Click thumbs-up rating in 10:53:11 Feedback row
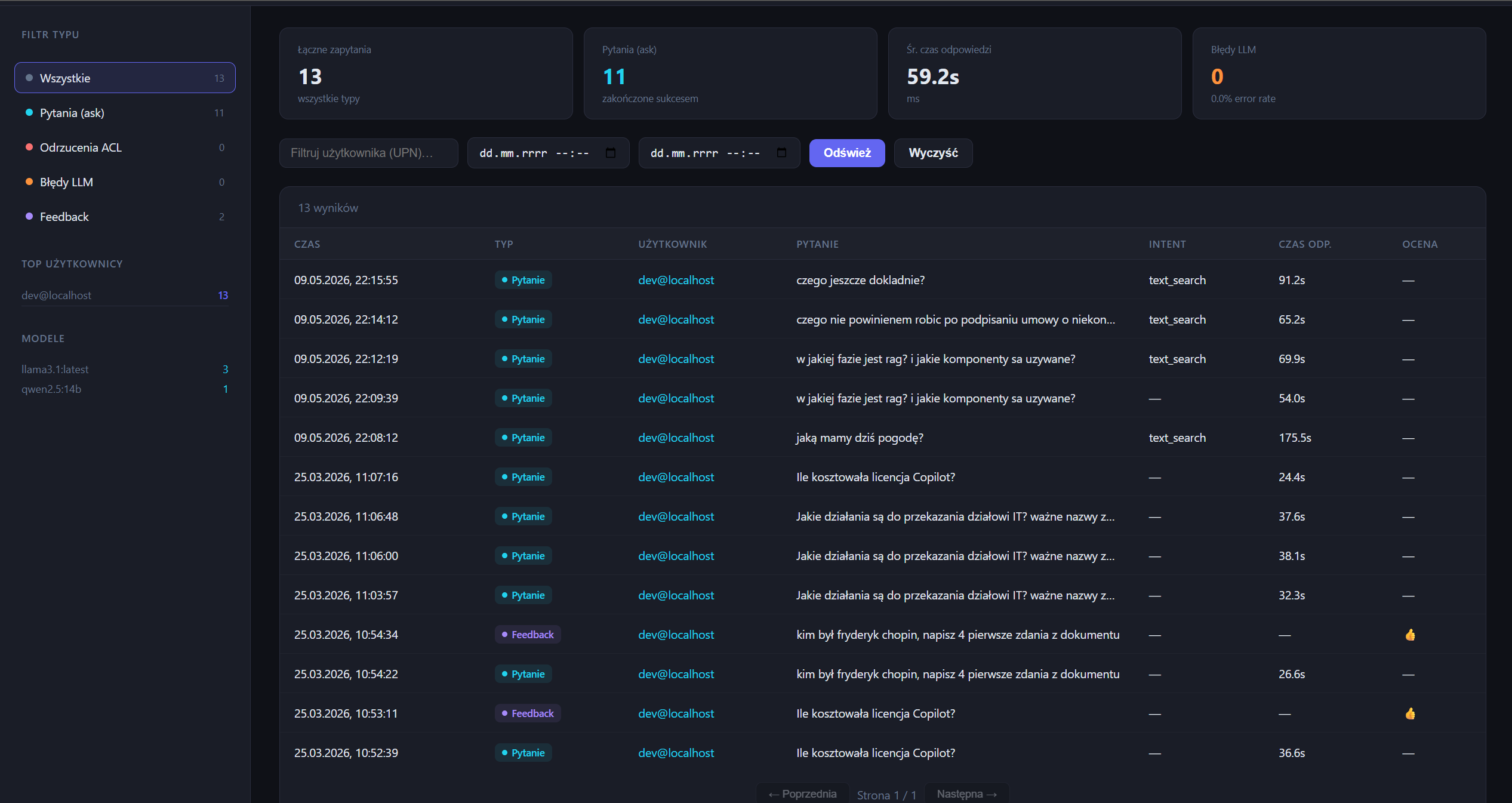The width and height of the screenshot is (1512, 803). pyautogui.click(x=1410, y=713)
